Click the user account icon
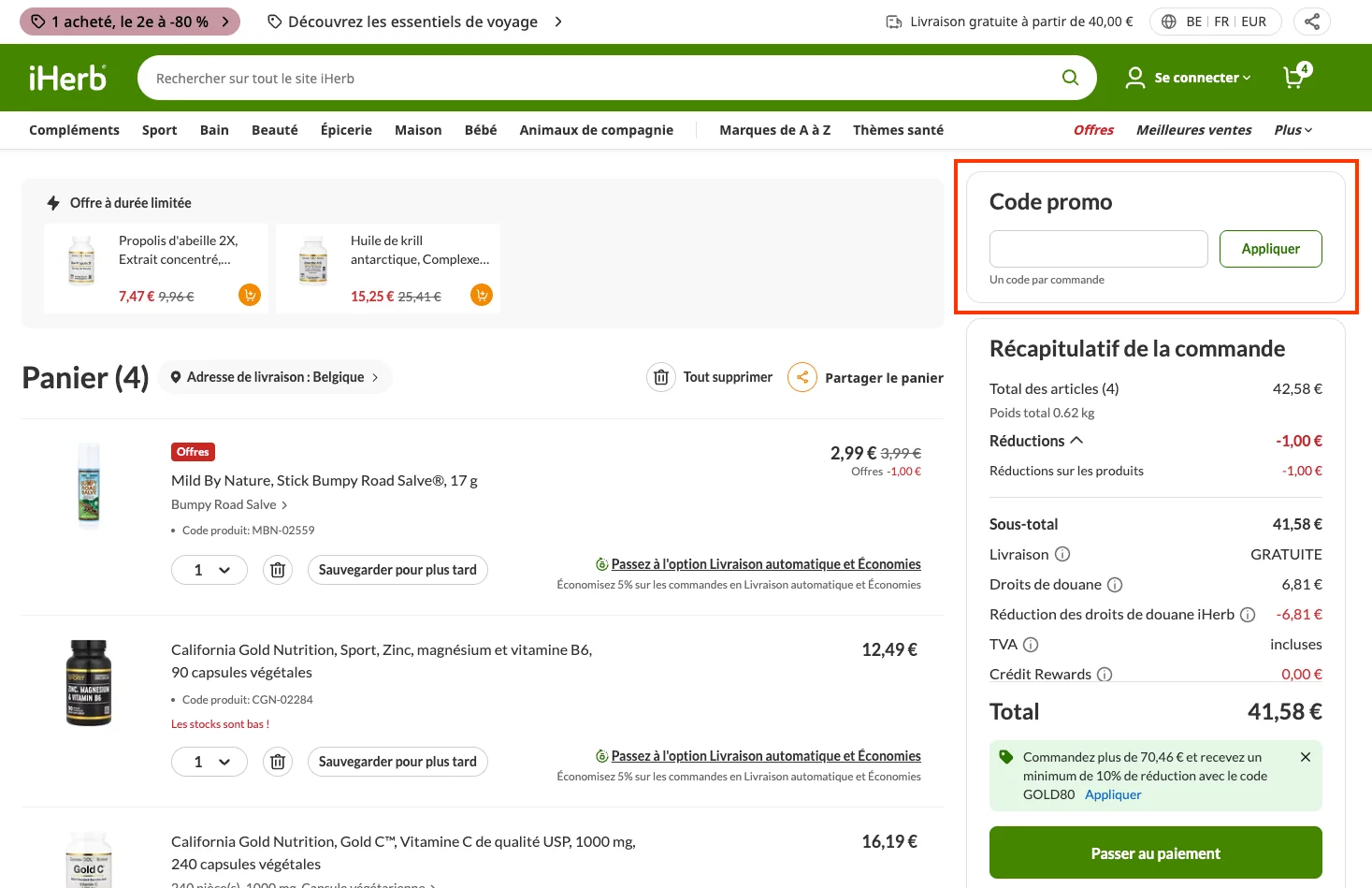Screen dimensions: 1372x888 click(x=1135, y=78)
